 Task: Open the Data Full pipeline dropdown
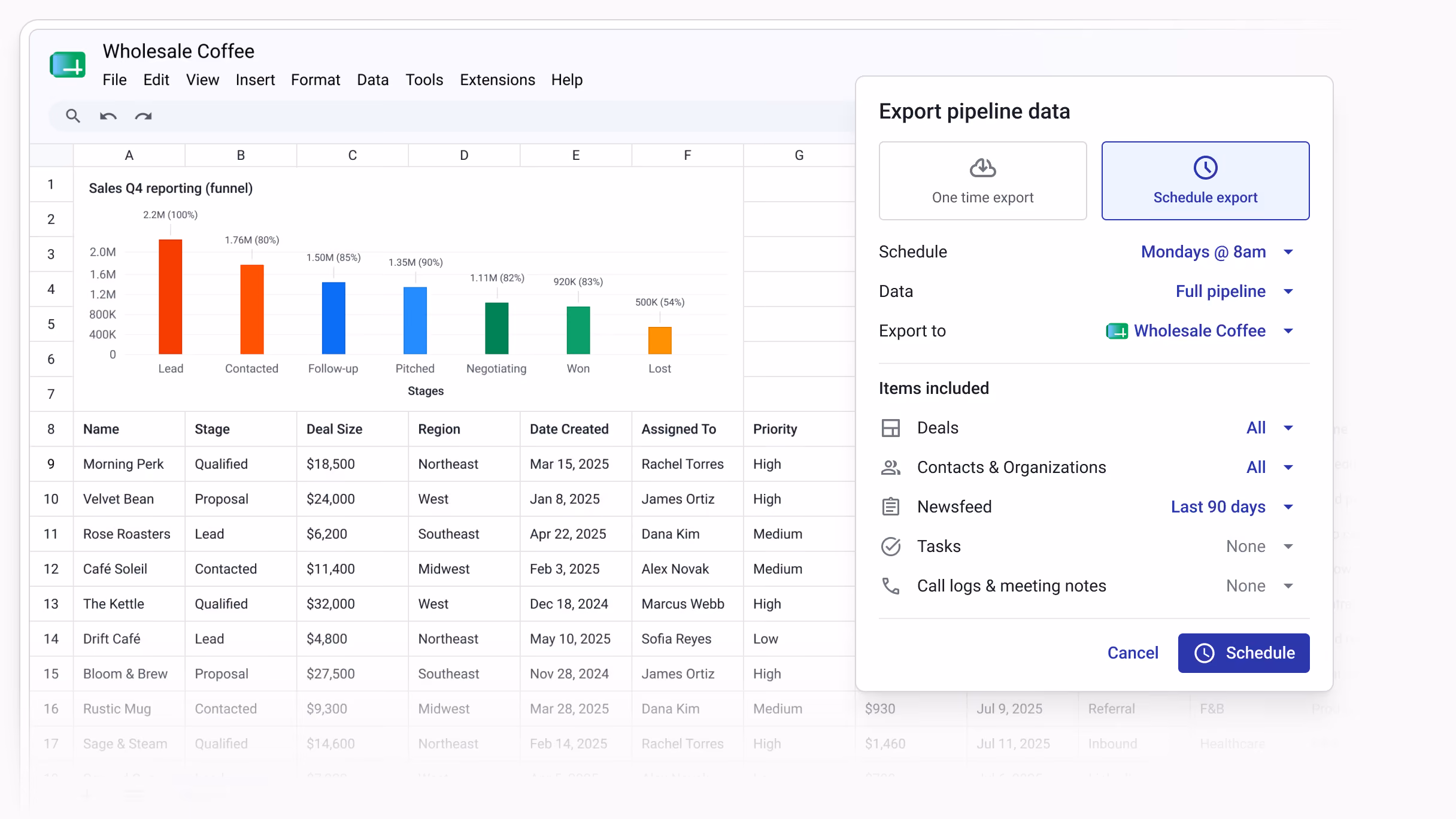1234,292
